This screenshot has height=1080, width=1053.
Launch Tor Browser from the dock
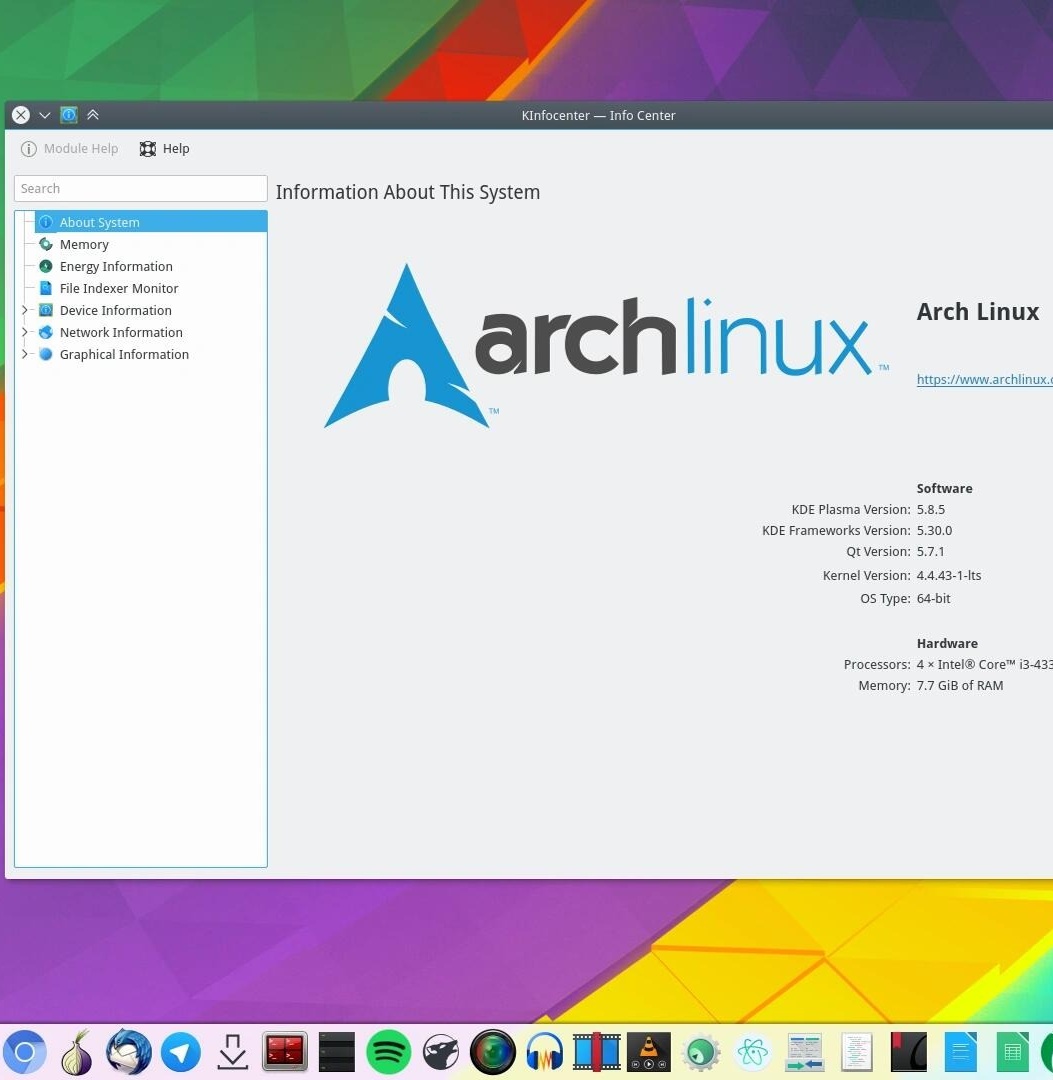(76, 1052)
